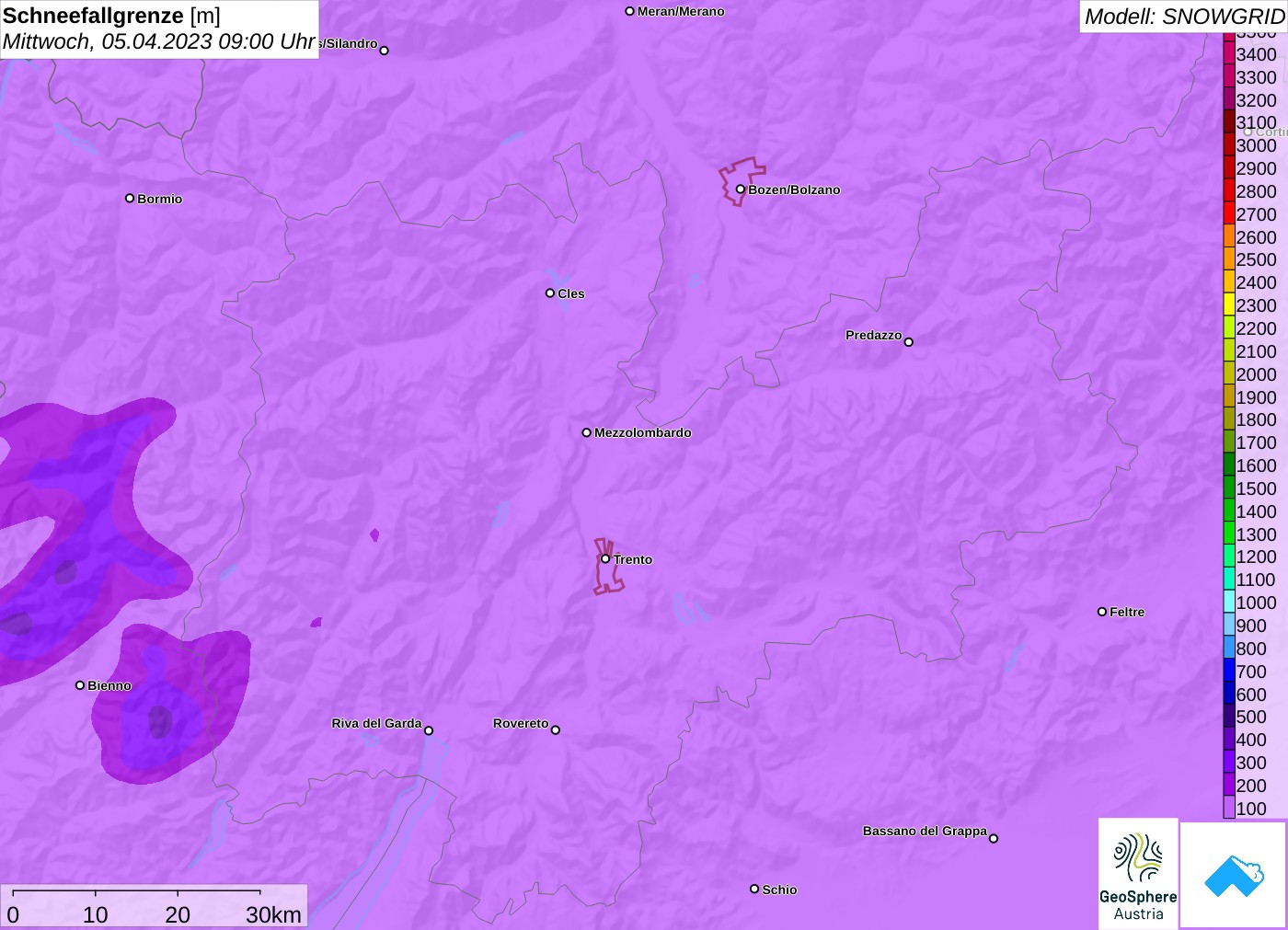Click the Silandro marker dot
1288x930 pixels.
[385, 51]
